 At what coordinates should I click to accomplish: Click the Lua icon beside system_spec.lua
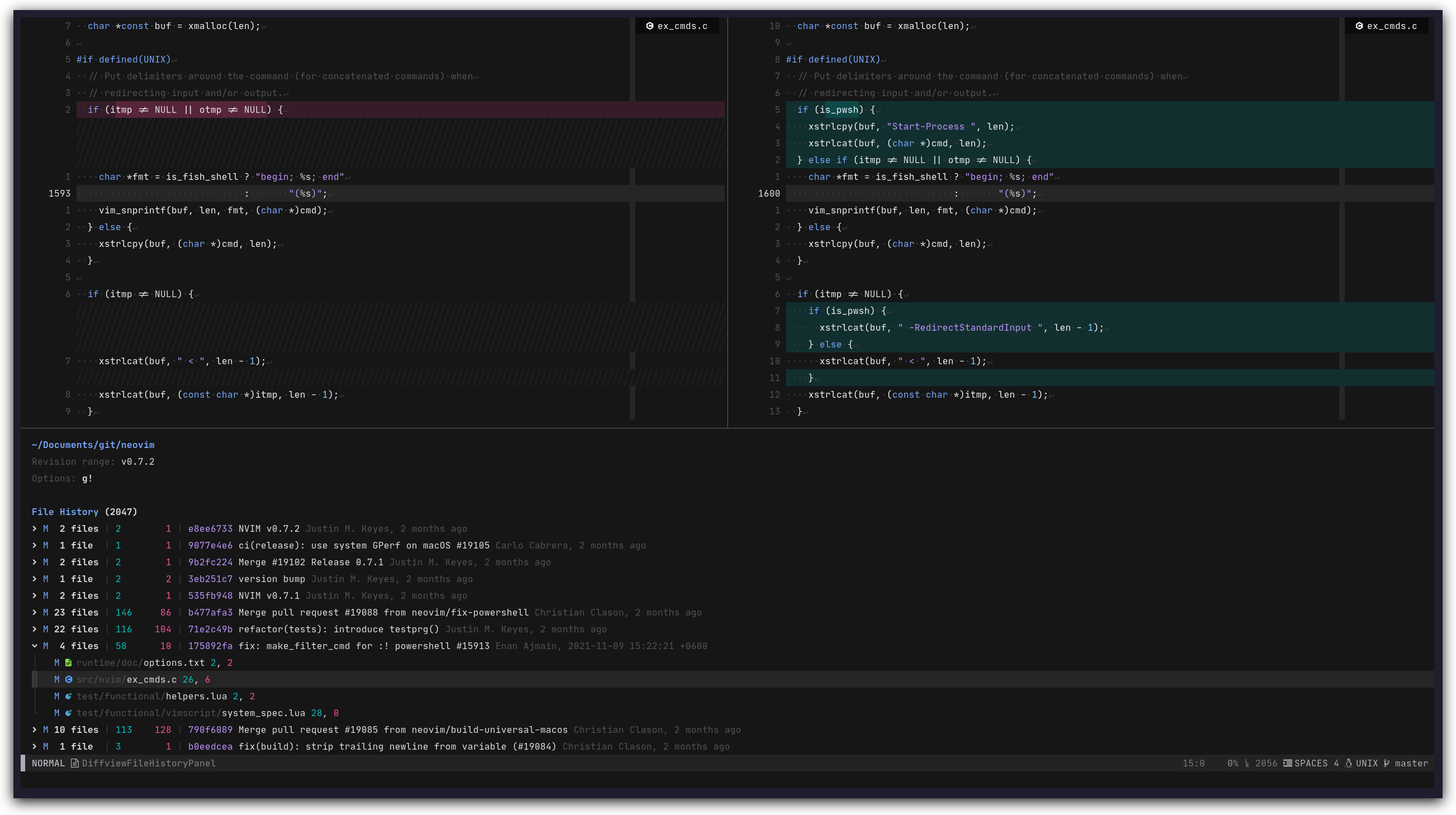(68, 713)
